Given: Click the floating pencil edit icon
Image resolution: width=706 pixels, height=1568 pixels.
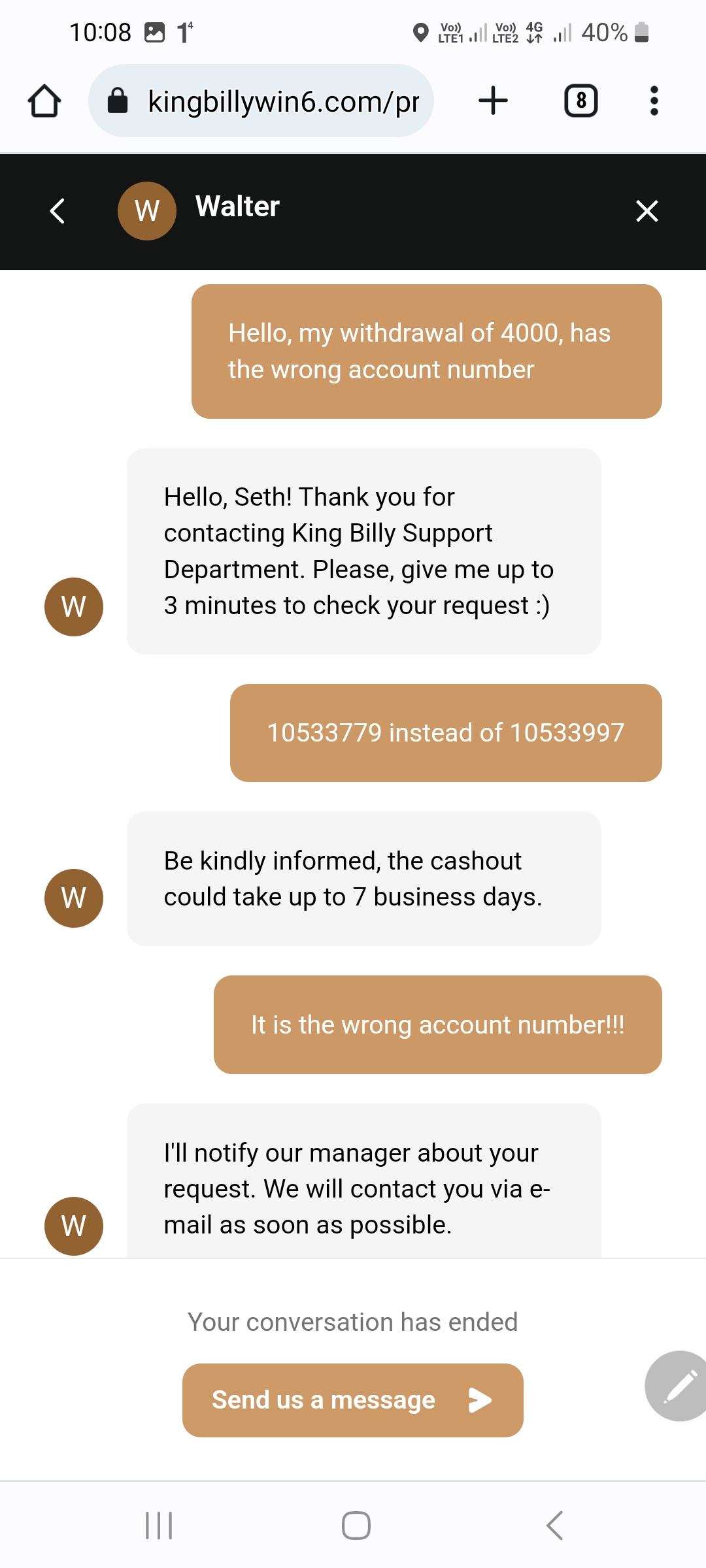Looking at the screenshot, I should [x=680, y=1386].
